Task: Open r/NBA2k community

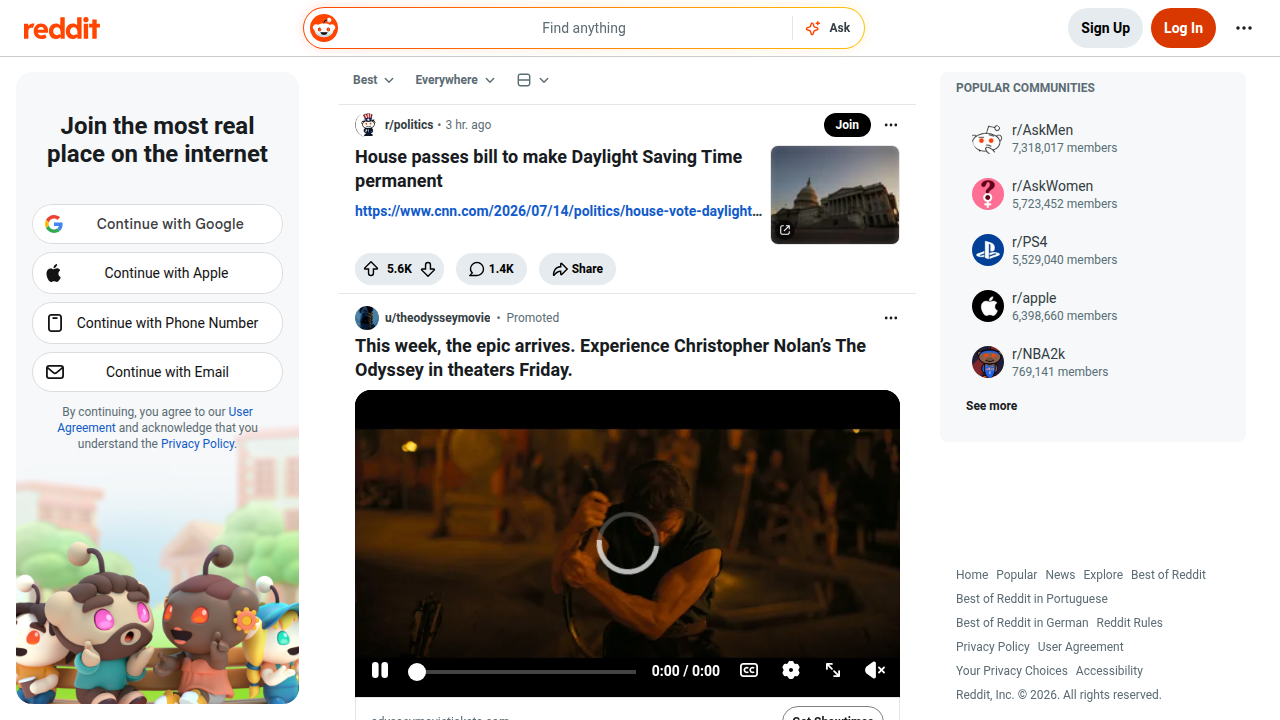Action: (x=1039, y=354)
